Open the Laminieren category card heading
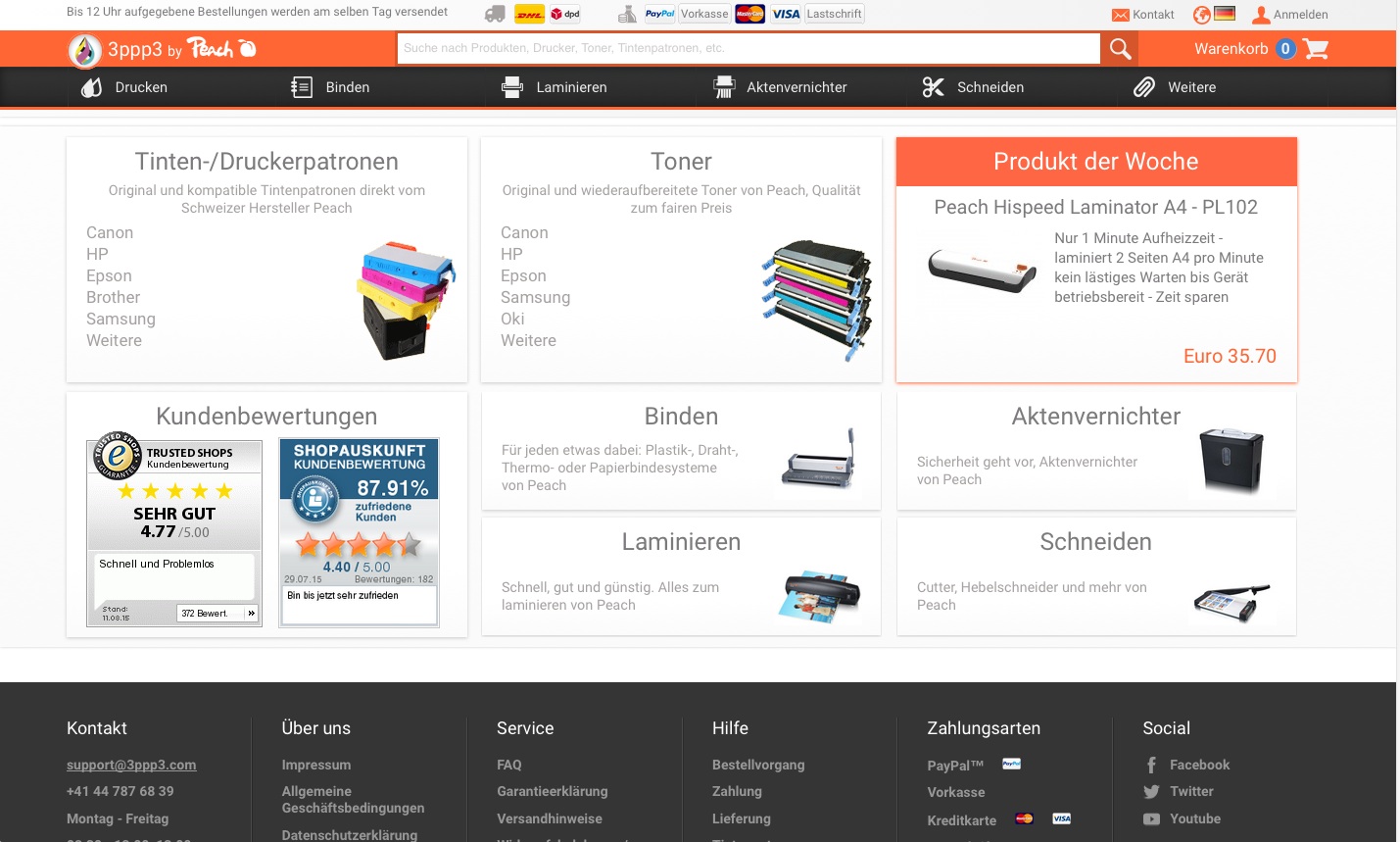The image size is (1400, 842). point(681,542)
